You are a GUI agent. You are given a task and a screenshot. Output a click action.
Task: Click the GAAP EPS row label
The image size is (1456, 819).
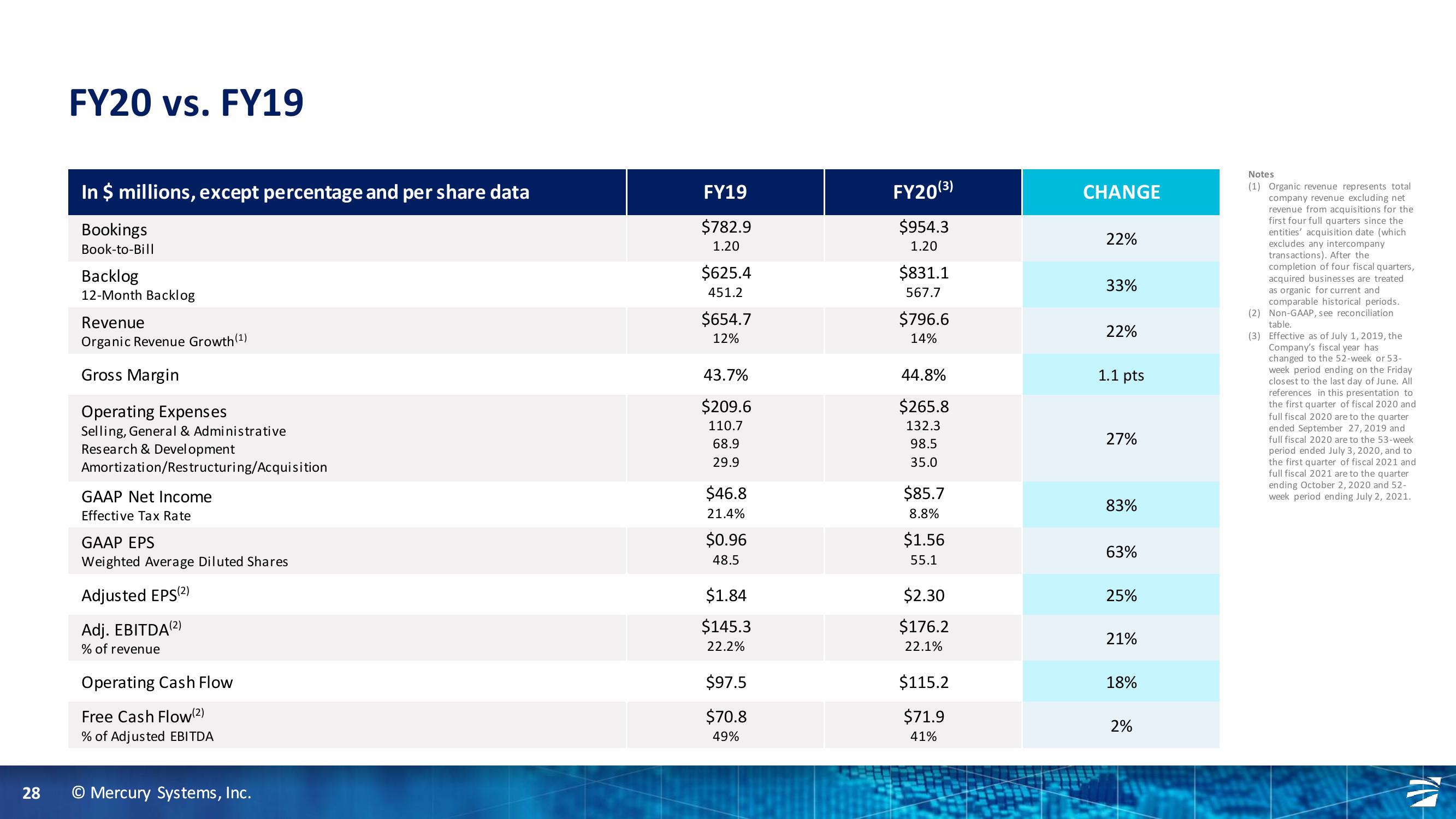(x=117, y=543)
